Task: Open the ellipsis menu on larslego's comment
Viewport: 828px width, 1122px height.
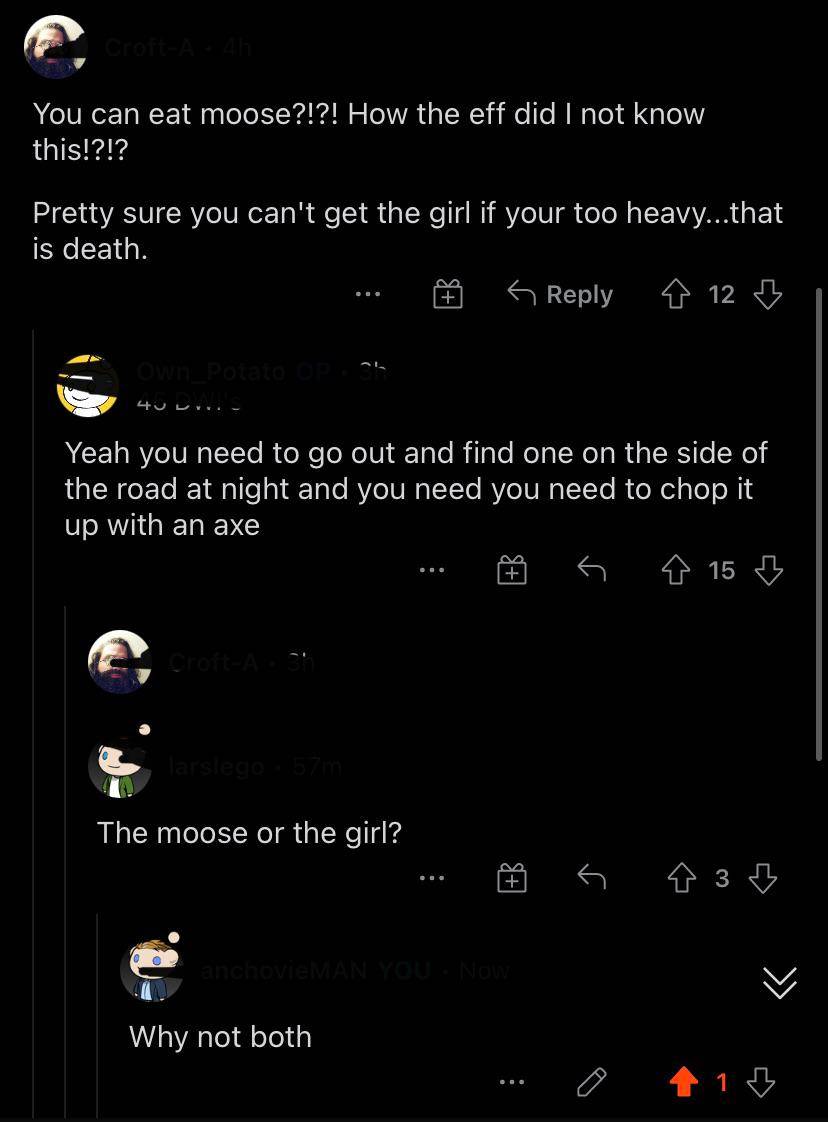Action: pos(432,878)
